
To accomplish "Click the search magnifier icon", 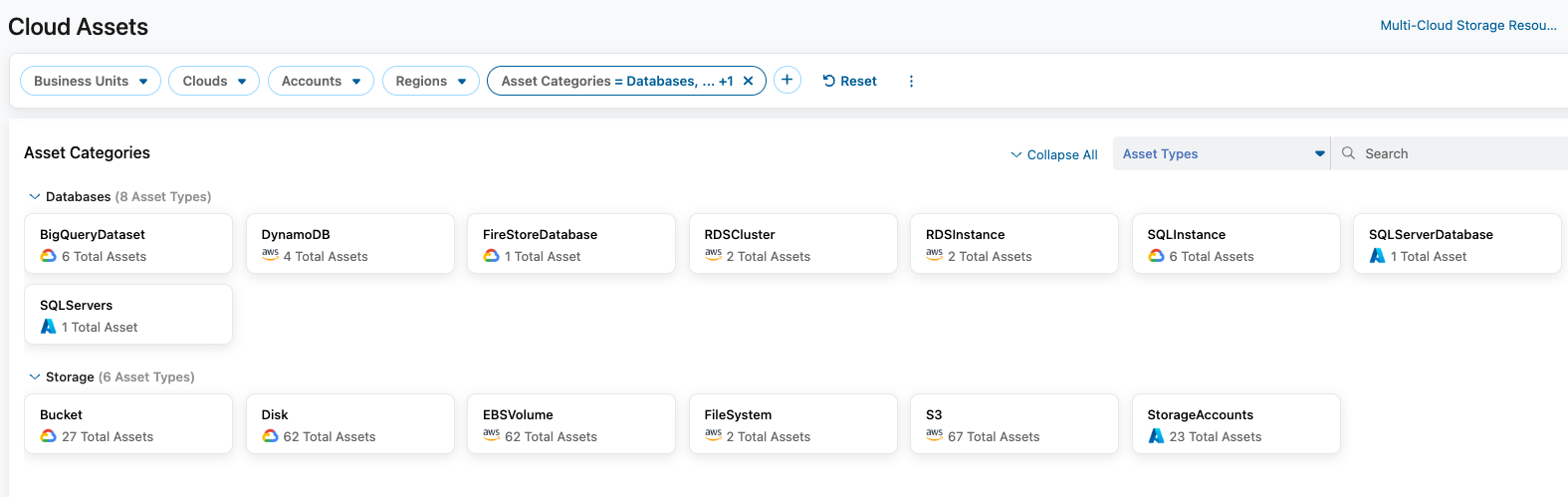I will [x=1348, y=153].
